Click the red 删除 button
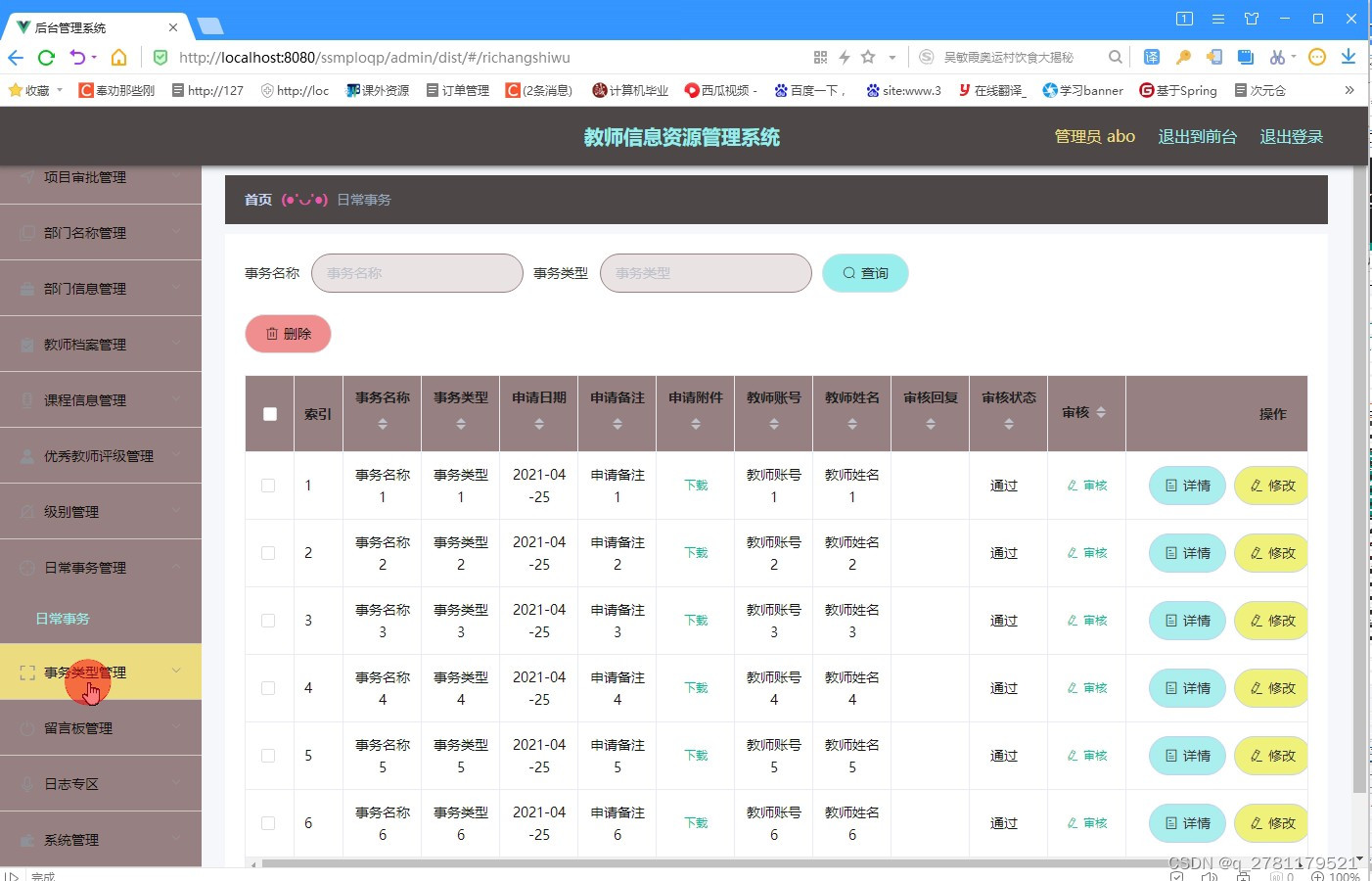The height and width of the screenshot is (881, 1372). (x=288, y=334)
